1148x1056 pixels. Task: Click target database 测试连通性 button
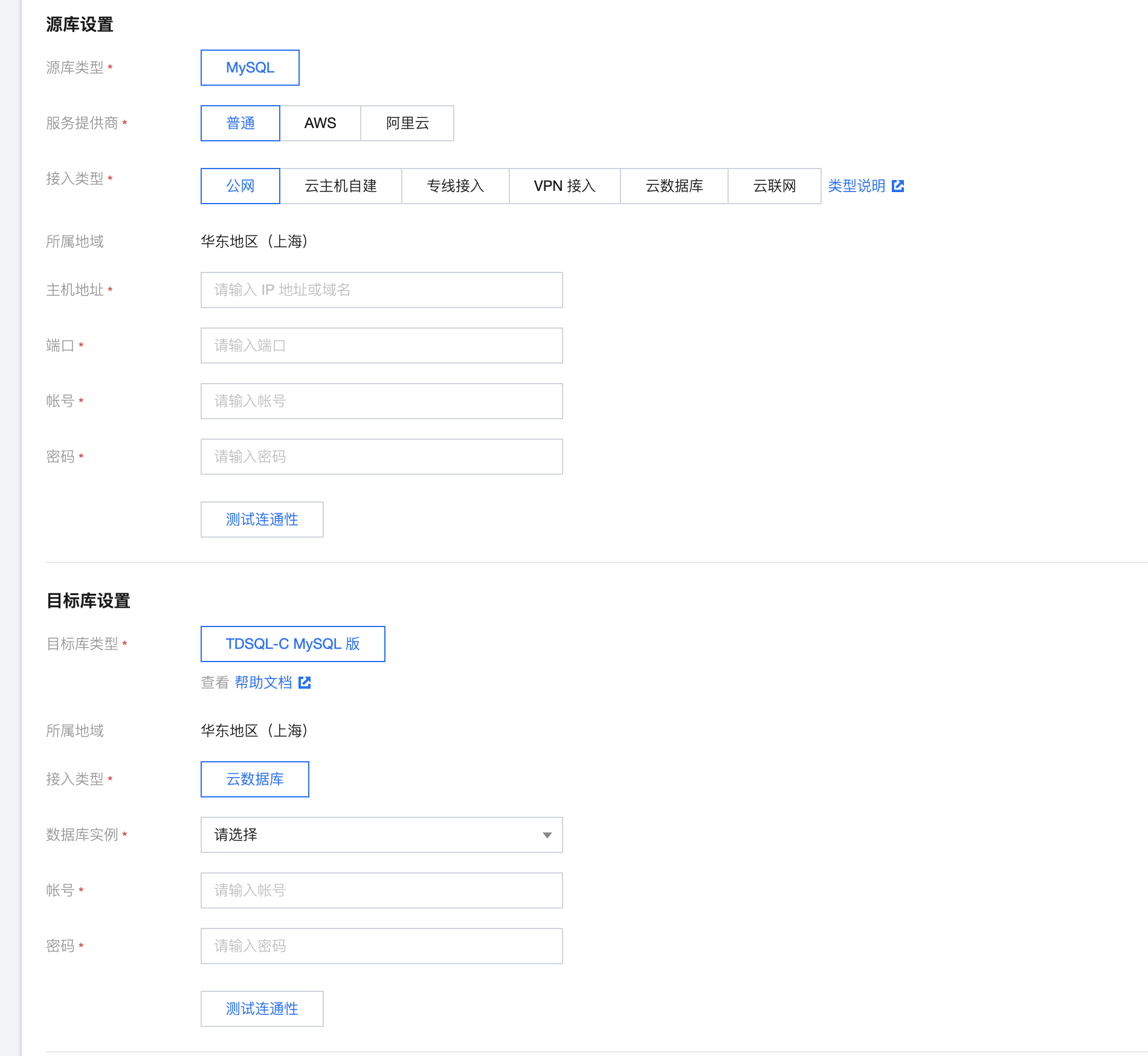tap(262, 1009)
